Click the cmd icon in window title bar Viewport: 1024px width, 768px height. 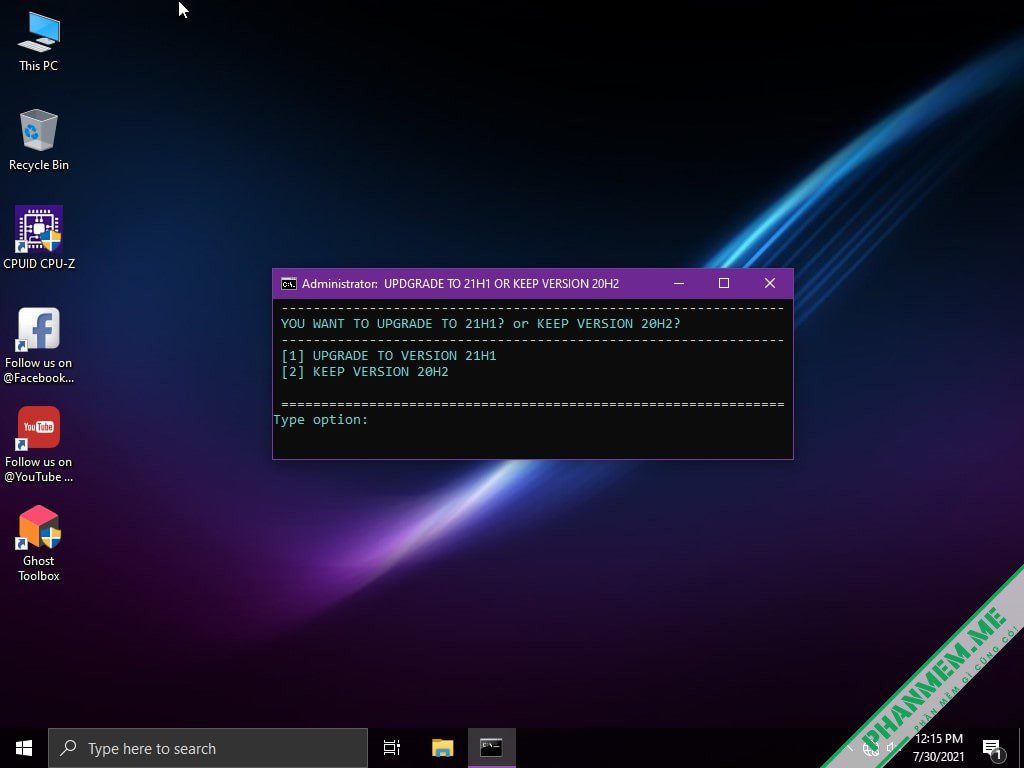click(x=288, y=283)
